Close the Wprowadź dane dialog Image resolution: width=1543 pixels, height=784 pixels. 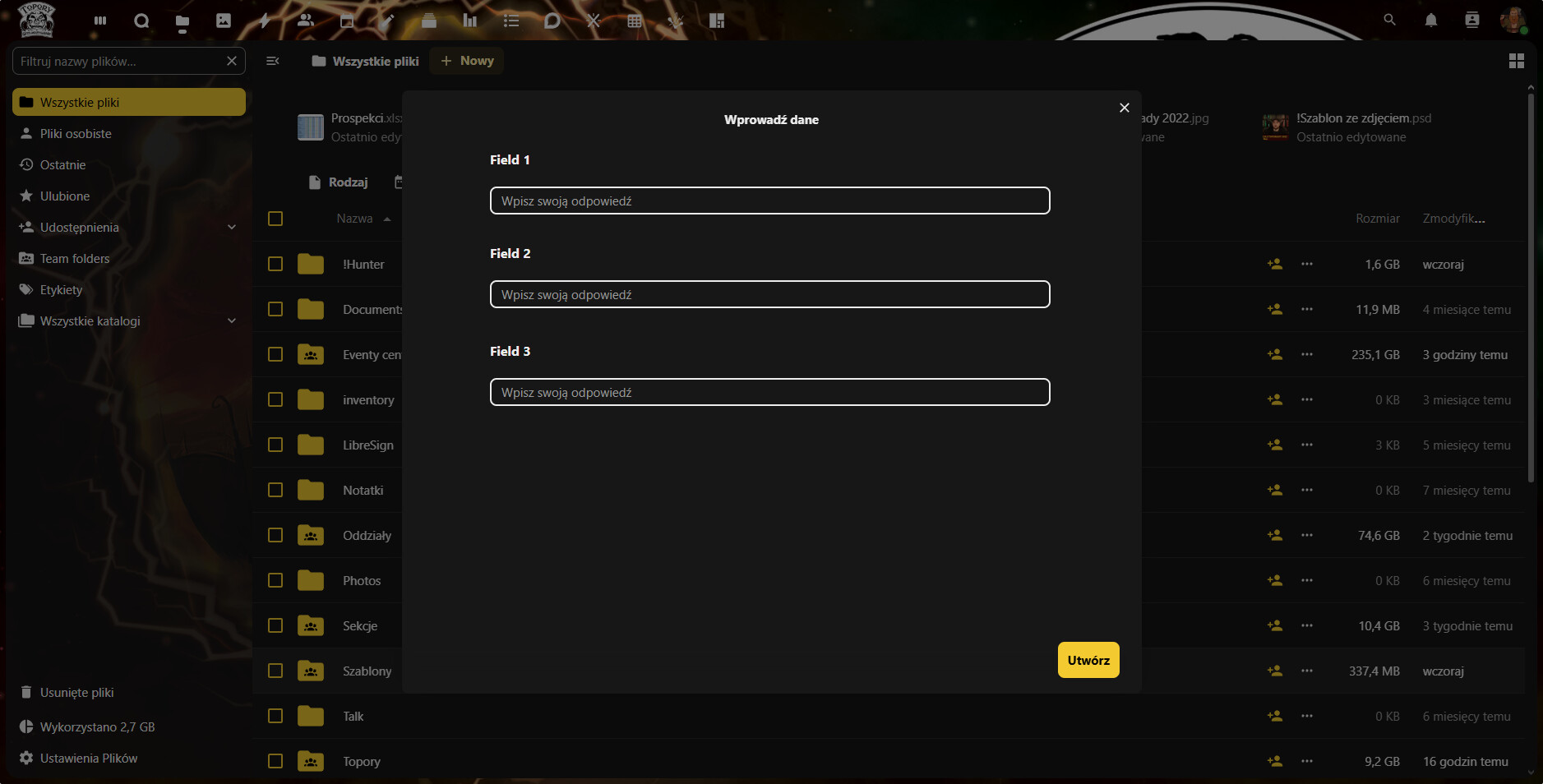coord(1125,108)
